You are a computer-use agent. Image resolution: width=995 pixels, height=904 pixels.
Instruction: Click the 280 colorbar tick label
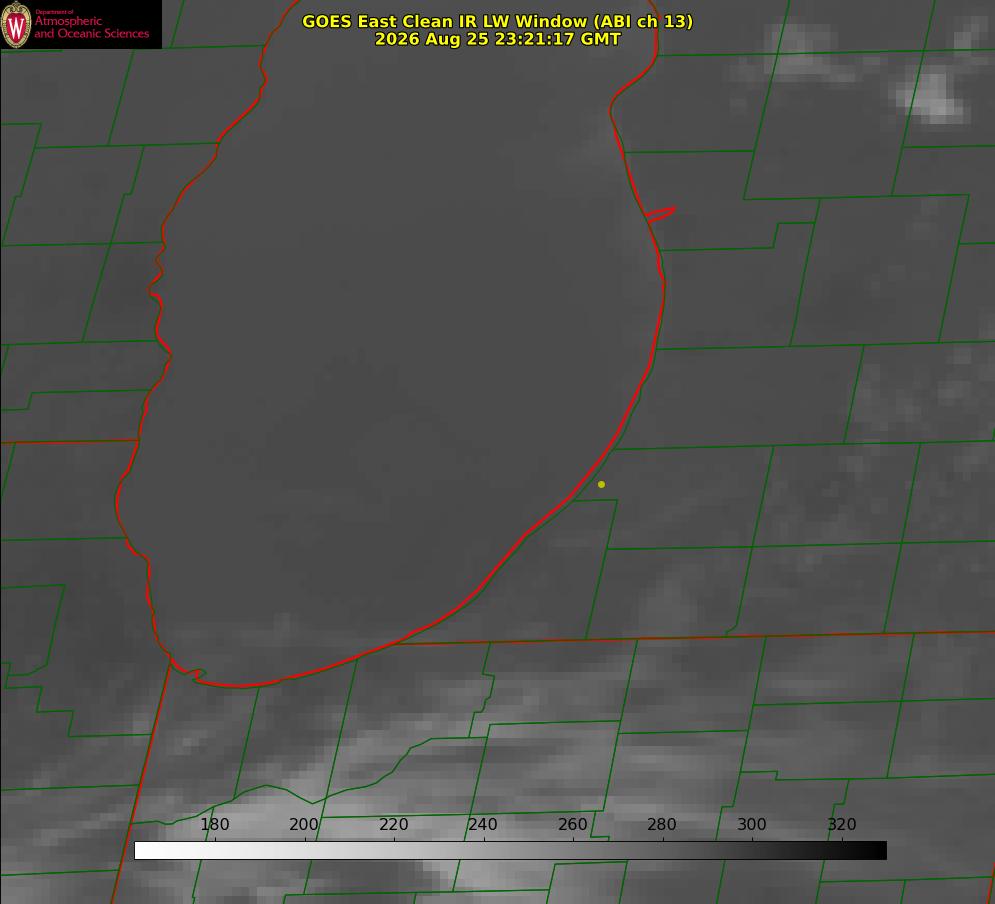click(x=662, y=824)
